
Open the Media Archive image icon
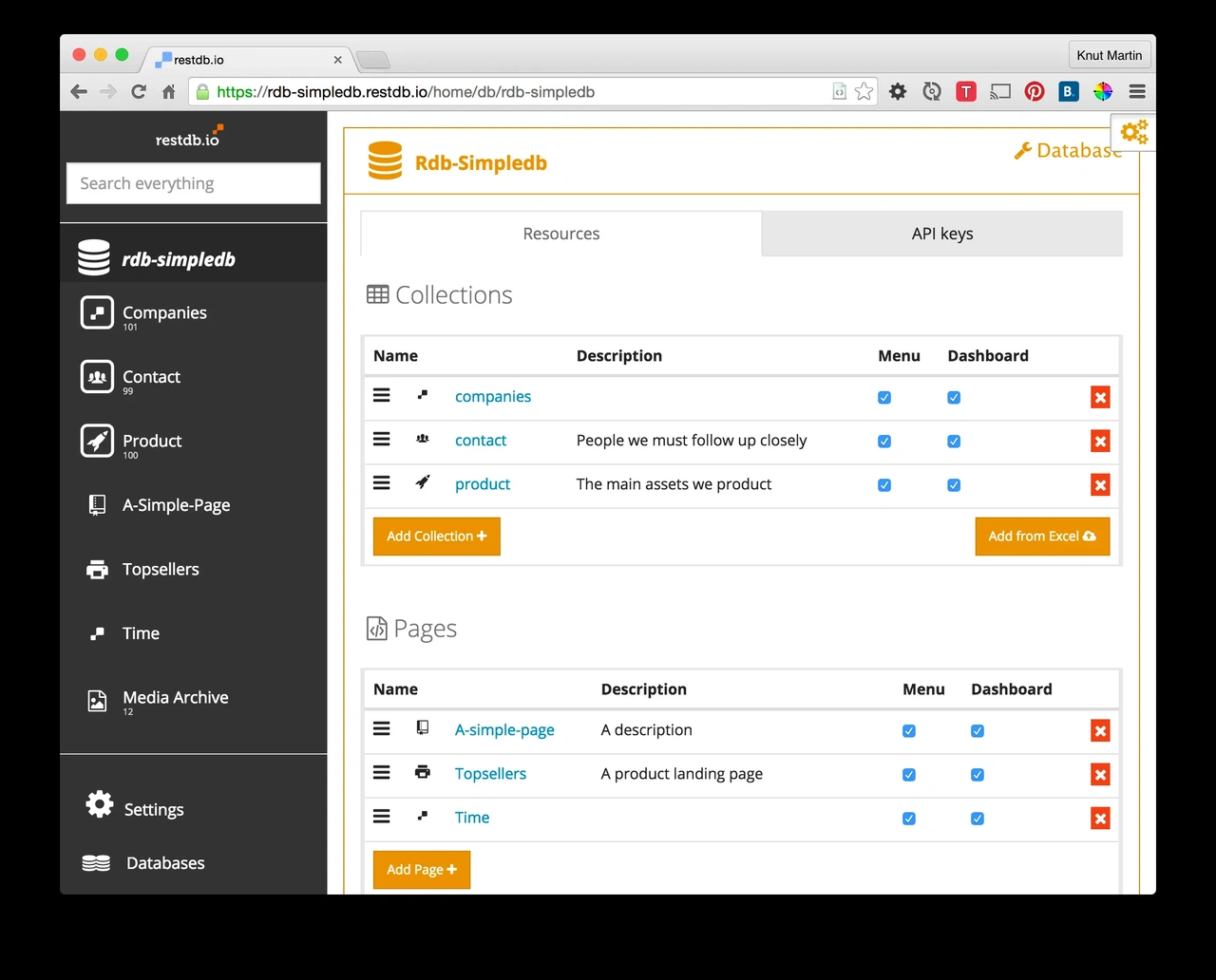[x=97, y=700]
